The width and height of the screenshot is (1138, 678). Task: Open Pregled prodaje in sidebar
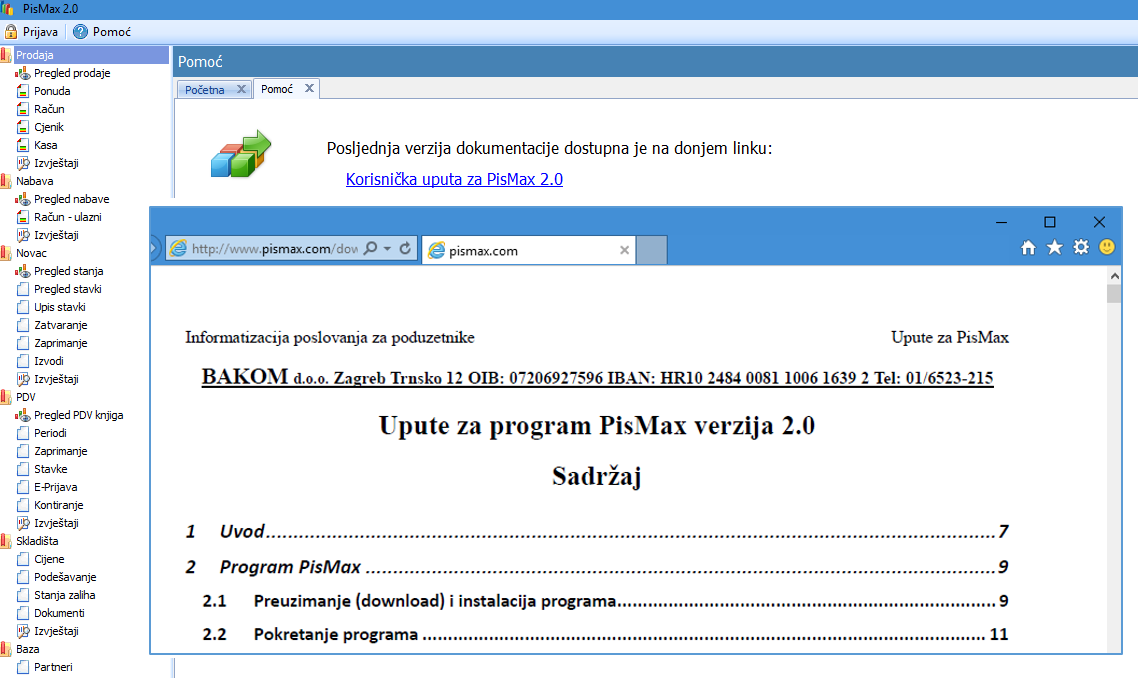pyautogui.click(x=72, y=73)
